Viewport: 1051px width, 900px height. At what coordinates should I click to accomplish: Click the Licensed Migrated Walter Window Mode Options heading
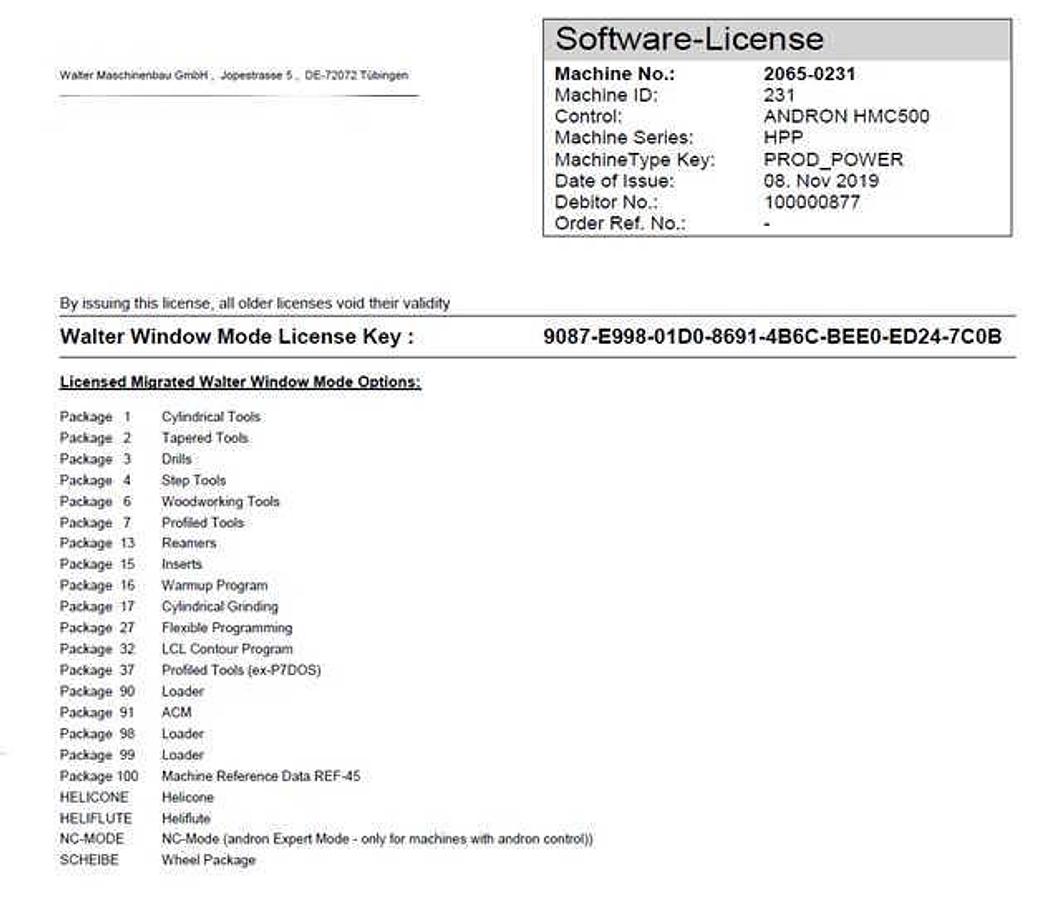(240, 383)
